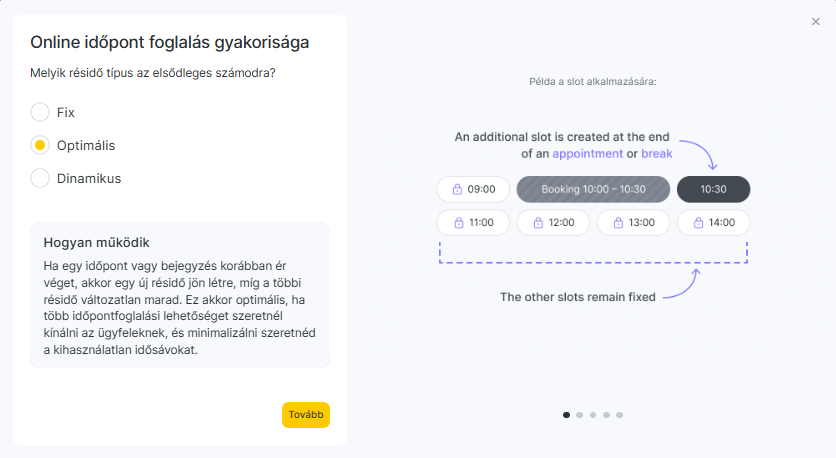Click the lock icon on the 11:00 slot
This screenshot has height=458, width=836.
[x=457, y=222]
